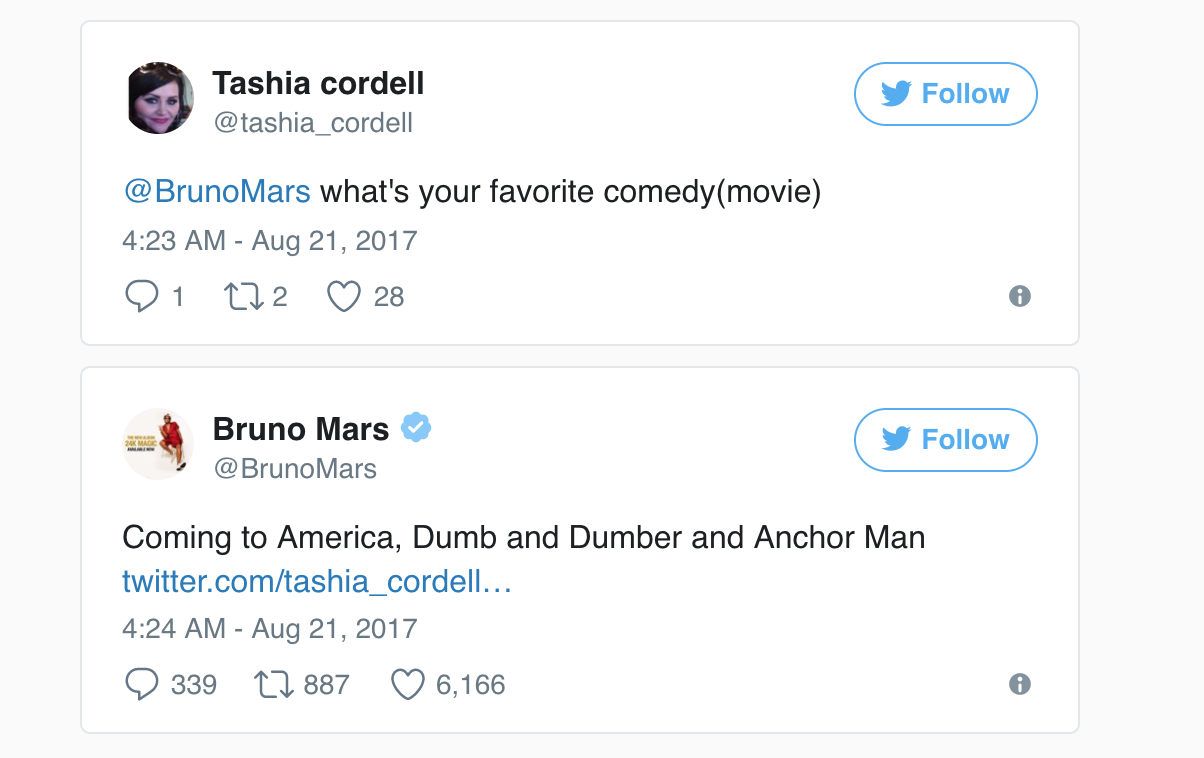
Task: Open the @BrunoMars mention link
Action: [216, 191]
